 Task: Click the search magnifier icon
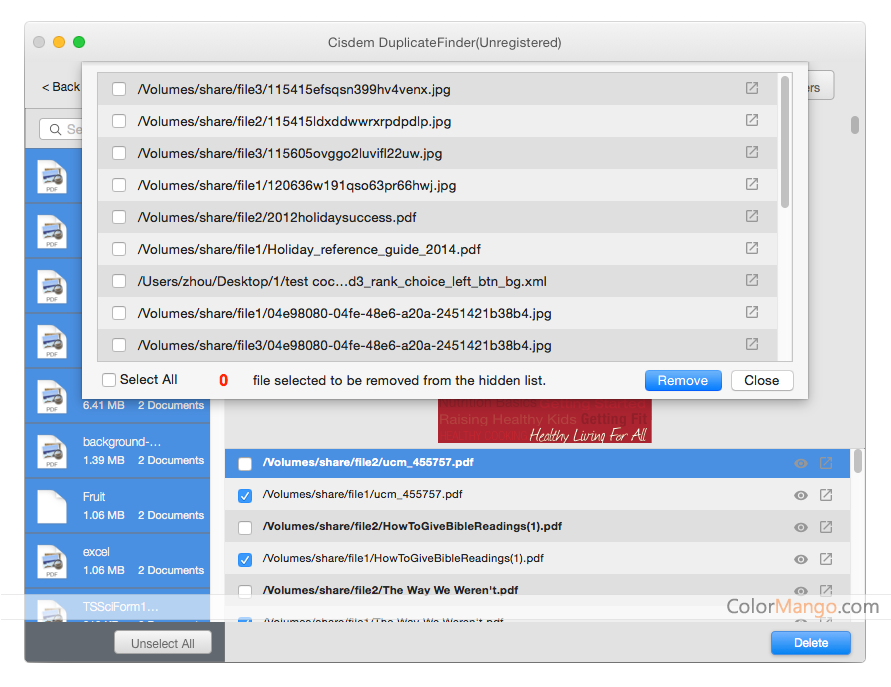(55, 130)
